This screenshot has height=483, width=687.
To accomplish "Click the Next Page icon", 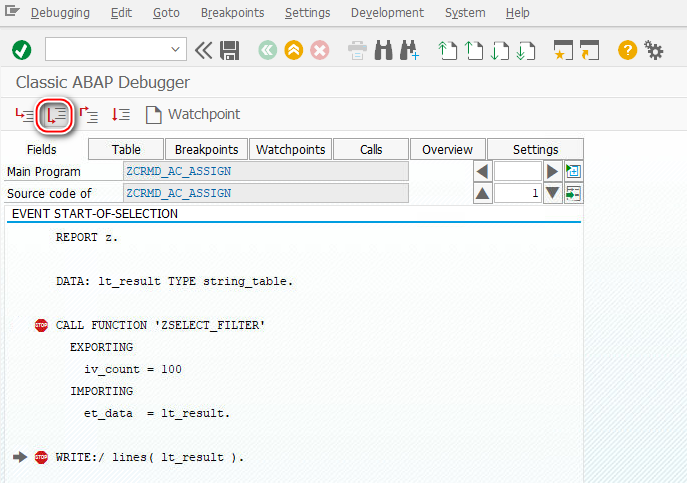I will [500, 50].
